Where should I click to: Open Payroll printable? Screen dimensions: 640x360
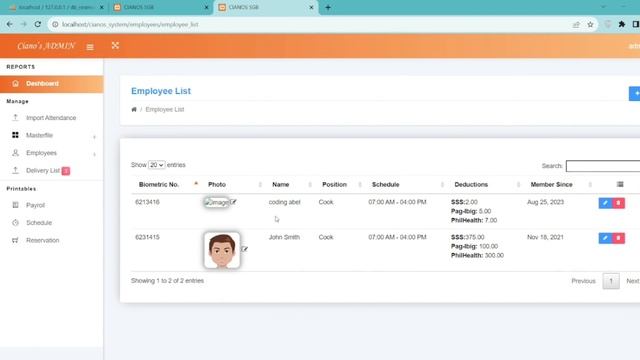(36, 205)
